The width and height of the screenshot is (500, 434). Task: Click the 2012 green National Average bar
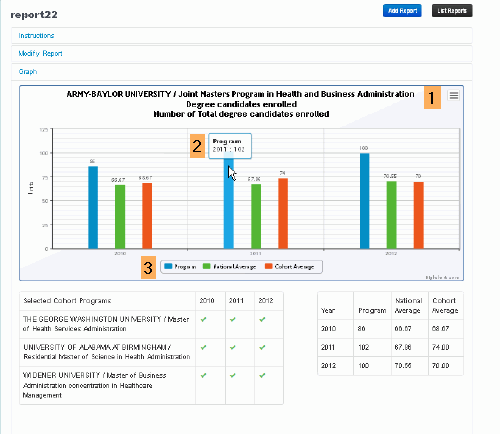(x=392, y=215)
